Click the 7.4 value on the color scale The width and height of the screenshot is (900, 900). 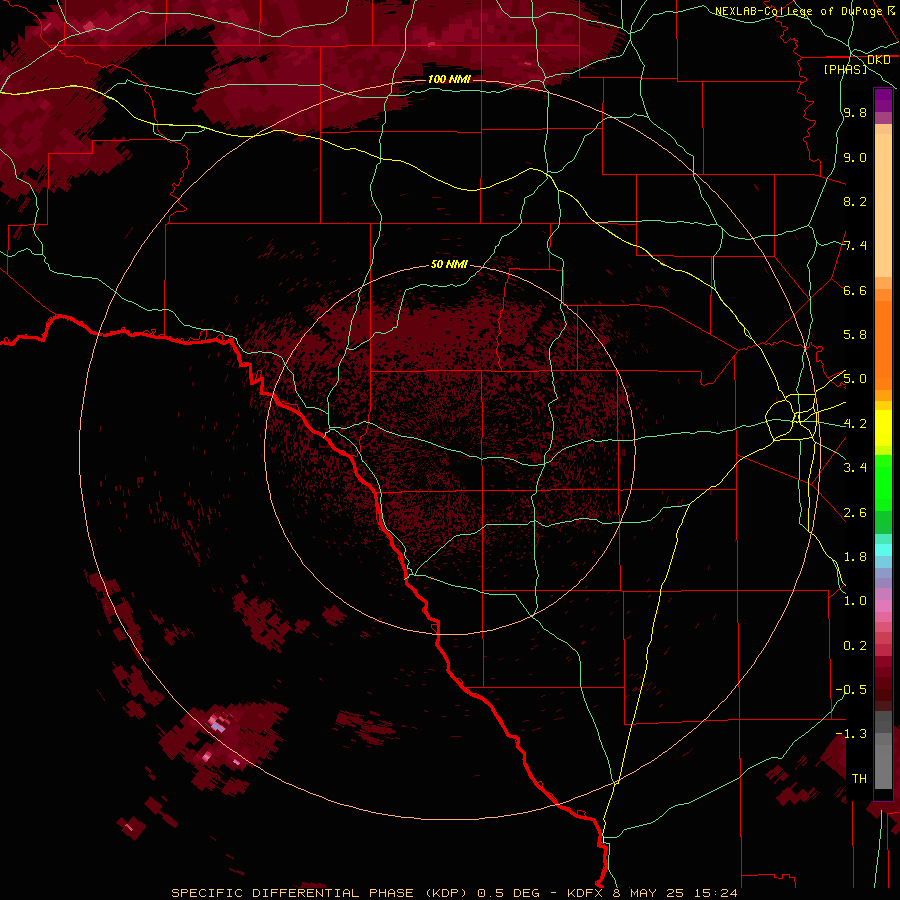pos(855,246)
